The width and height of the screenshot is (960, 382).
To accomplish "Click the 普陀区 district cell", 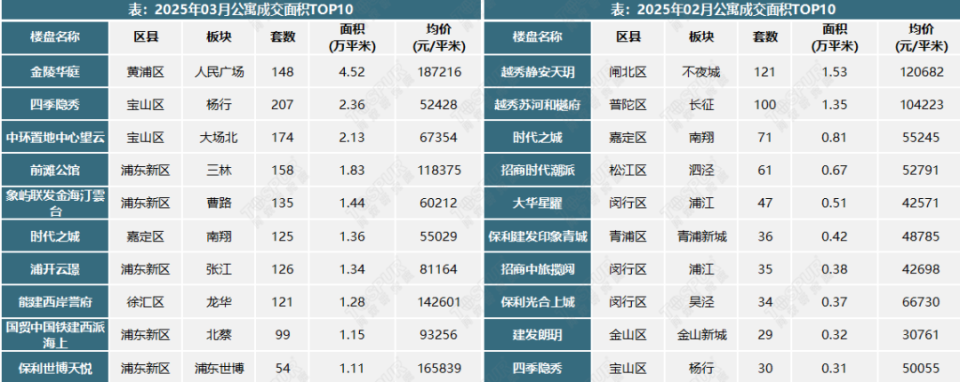I will (628, 105).
